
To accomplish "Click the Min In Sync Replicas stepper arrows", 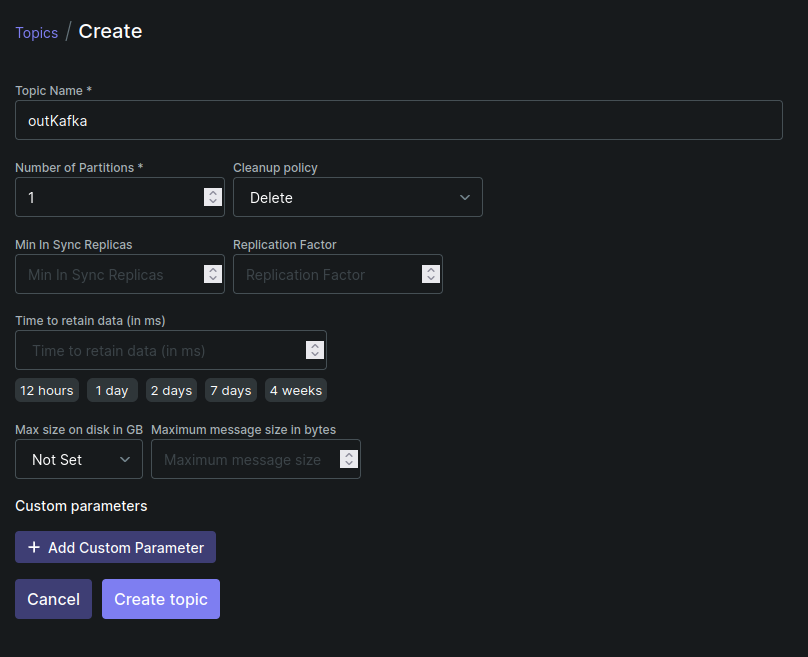I will click(x=212, y=274).
